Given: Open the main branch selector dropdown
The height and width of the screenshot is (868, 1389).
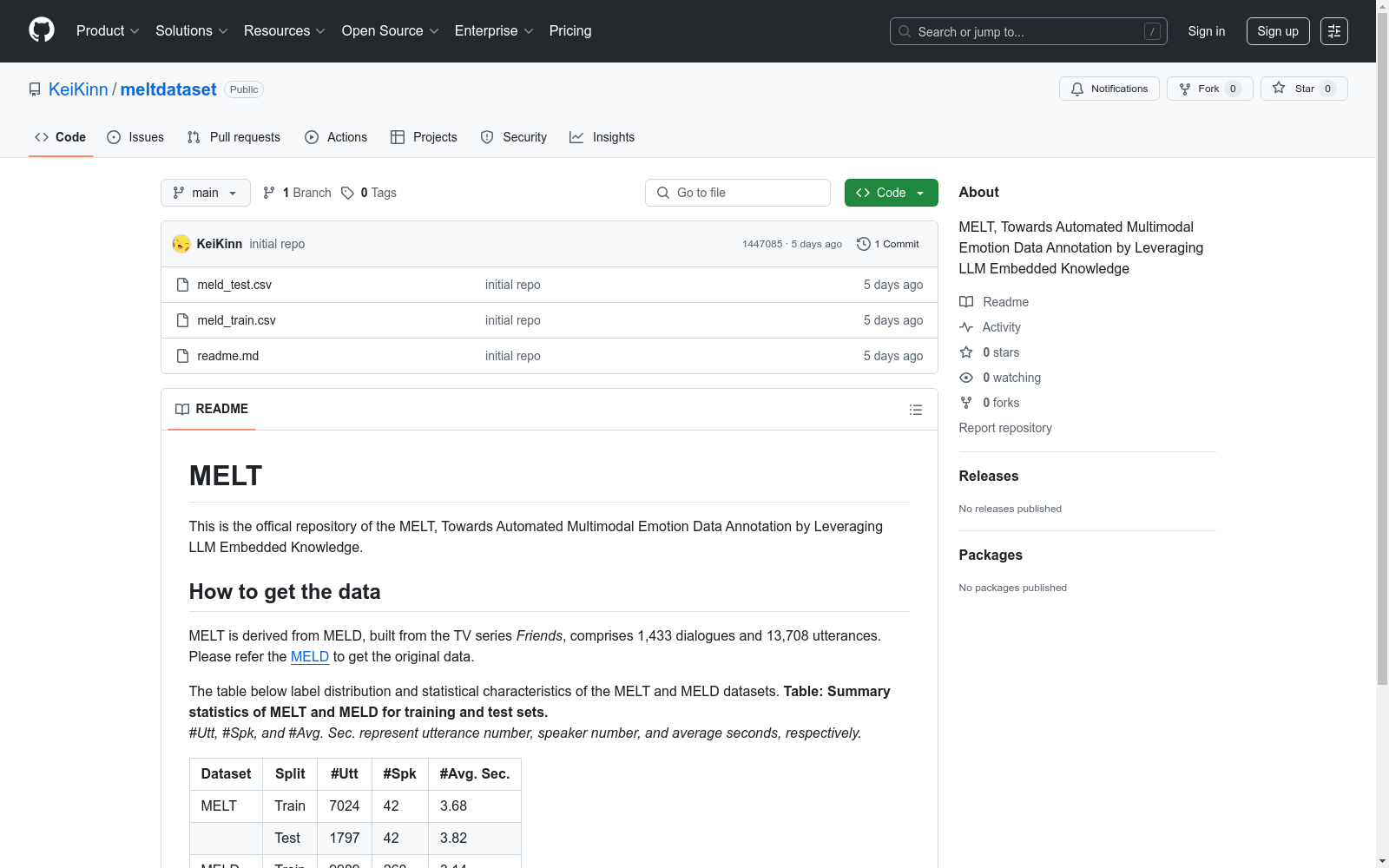Looking at the screenshot, I should [x=206, y=193].
